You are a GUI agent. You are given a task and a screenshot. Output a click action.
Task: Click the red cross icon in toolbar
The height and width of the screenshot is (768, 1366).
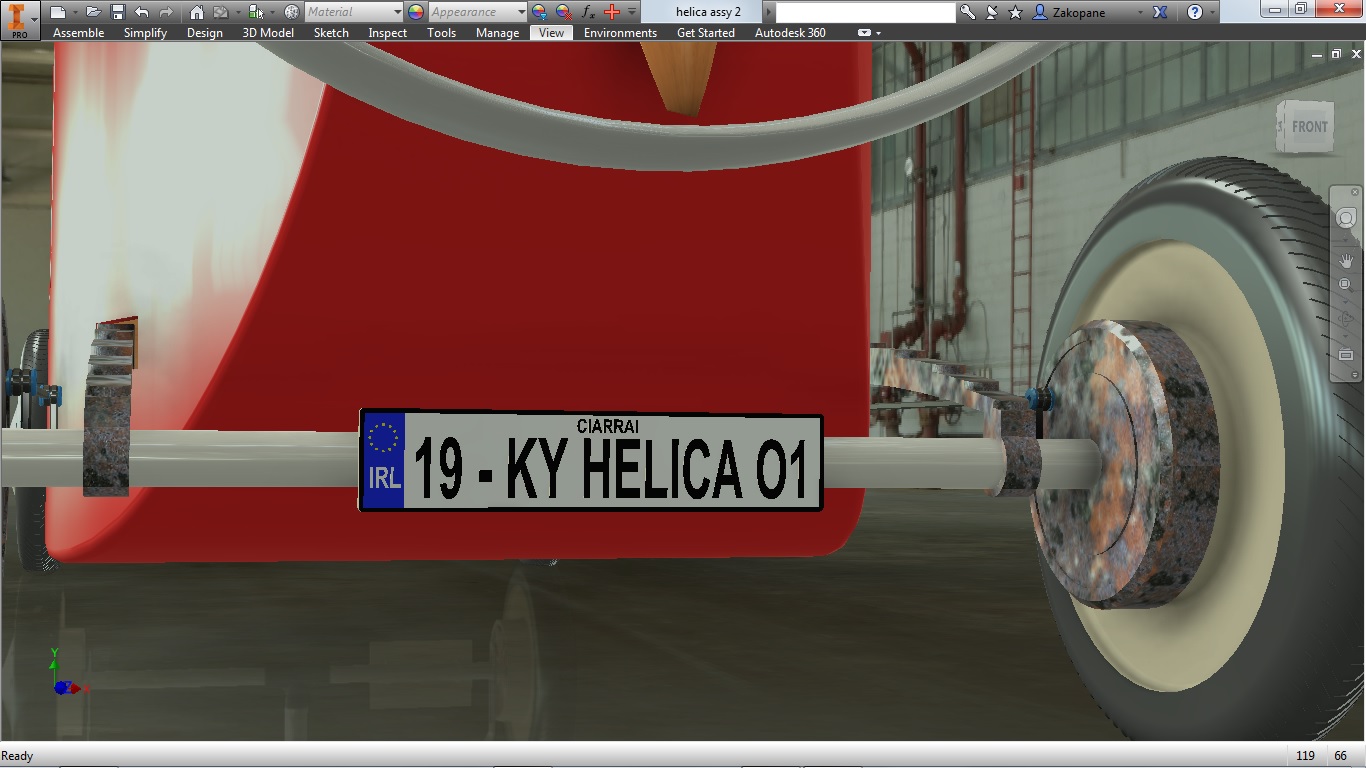point(613,12)
